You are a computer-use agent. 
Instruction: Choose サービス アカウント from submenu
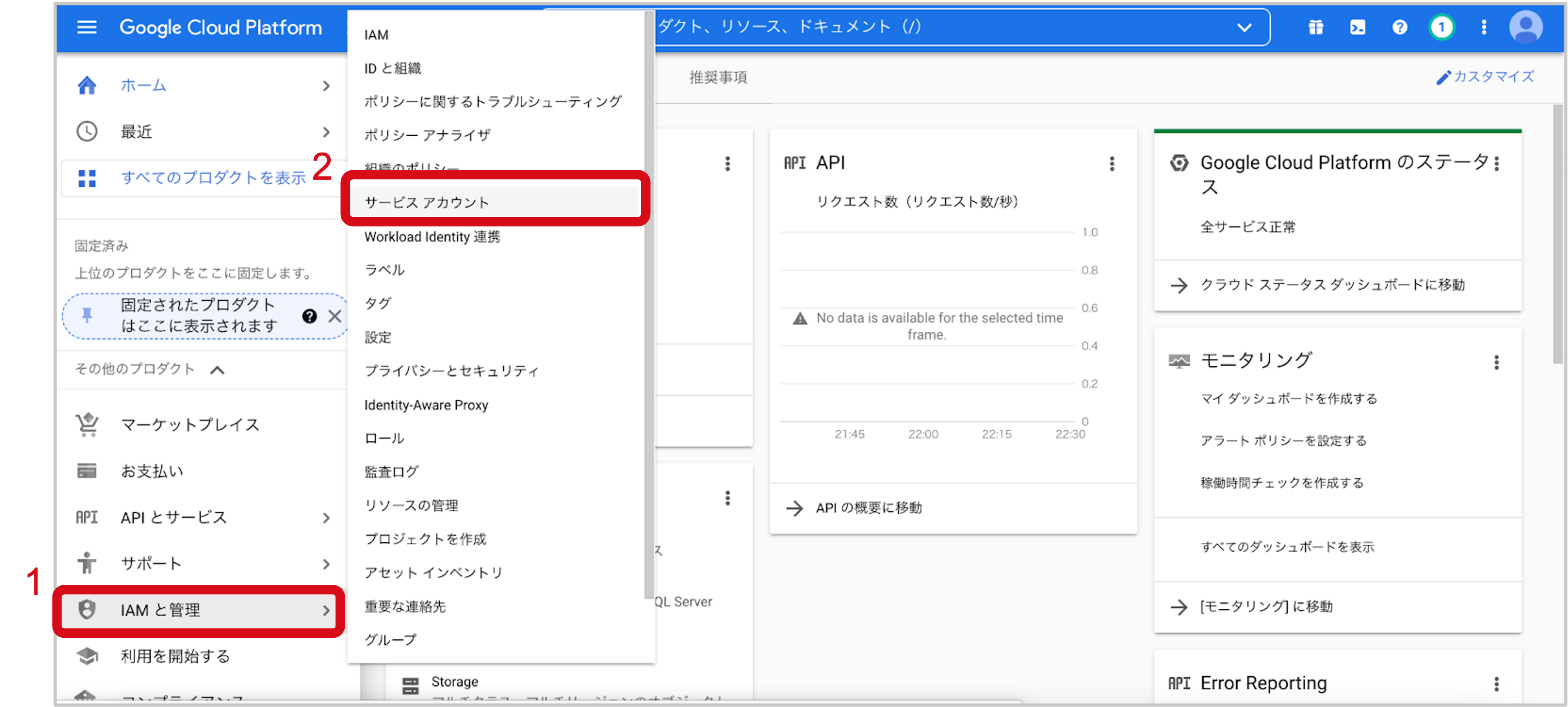tap(496, 202)
